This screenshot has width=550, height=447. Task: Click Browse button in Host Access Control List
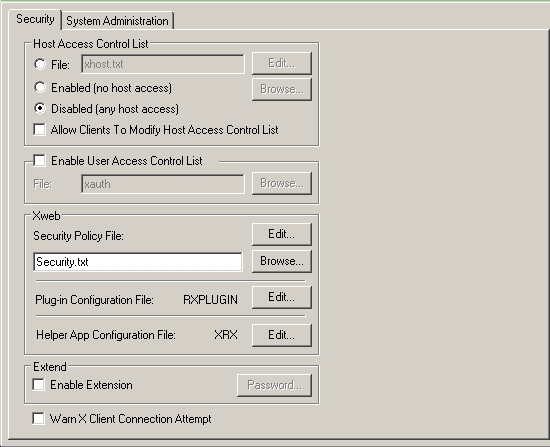click(x=282, y=89)
